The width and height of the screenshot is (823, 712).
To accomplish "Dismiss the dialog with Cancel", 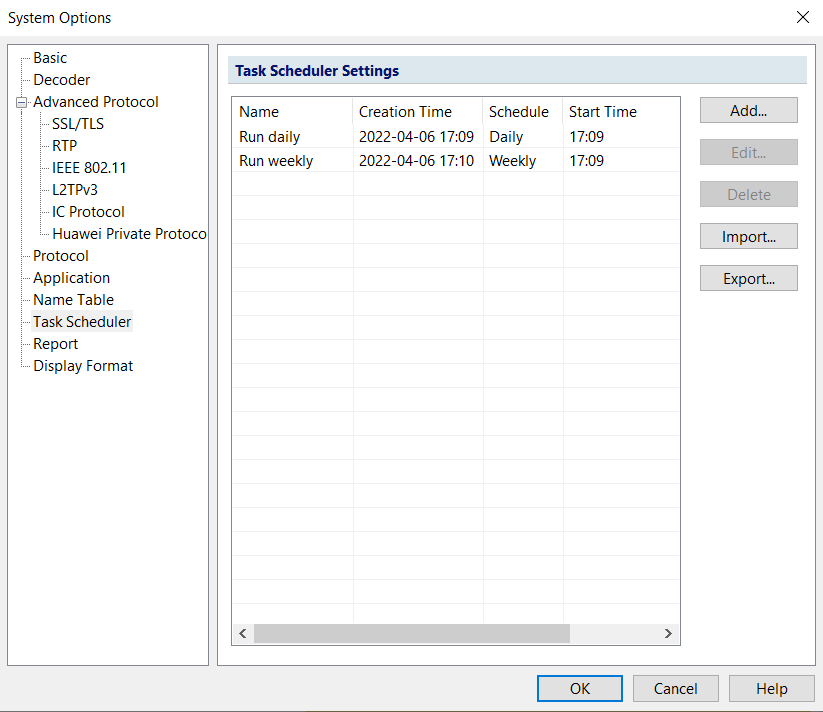I will [676, 688].
